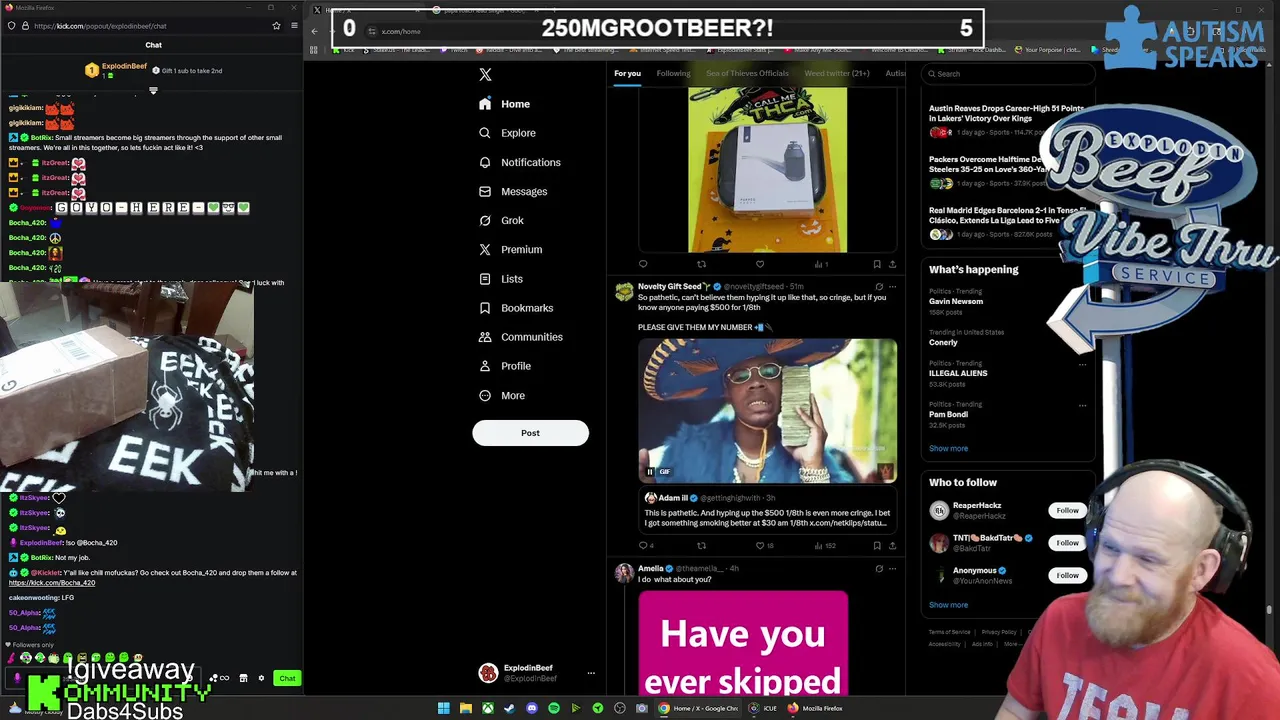Open the quoted Adam ill post

(768, 510)
